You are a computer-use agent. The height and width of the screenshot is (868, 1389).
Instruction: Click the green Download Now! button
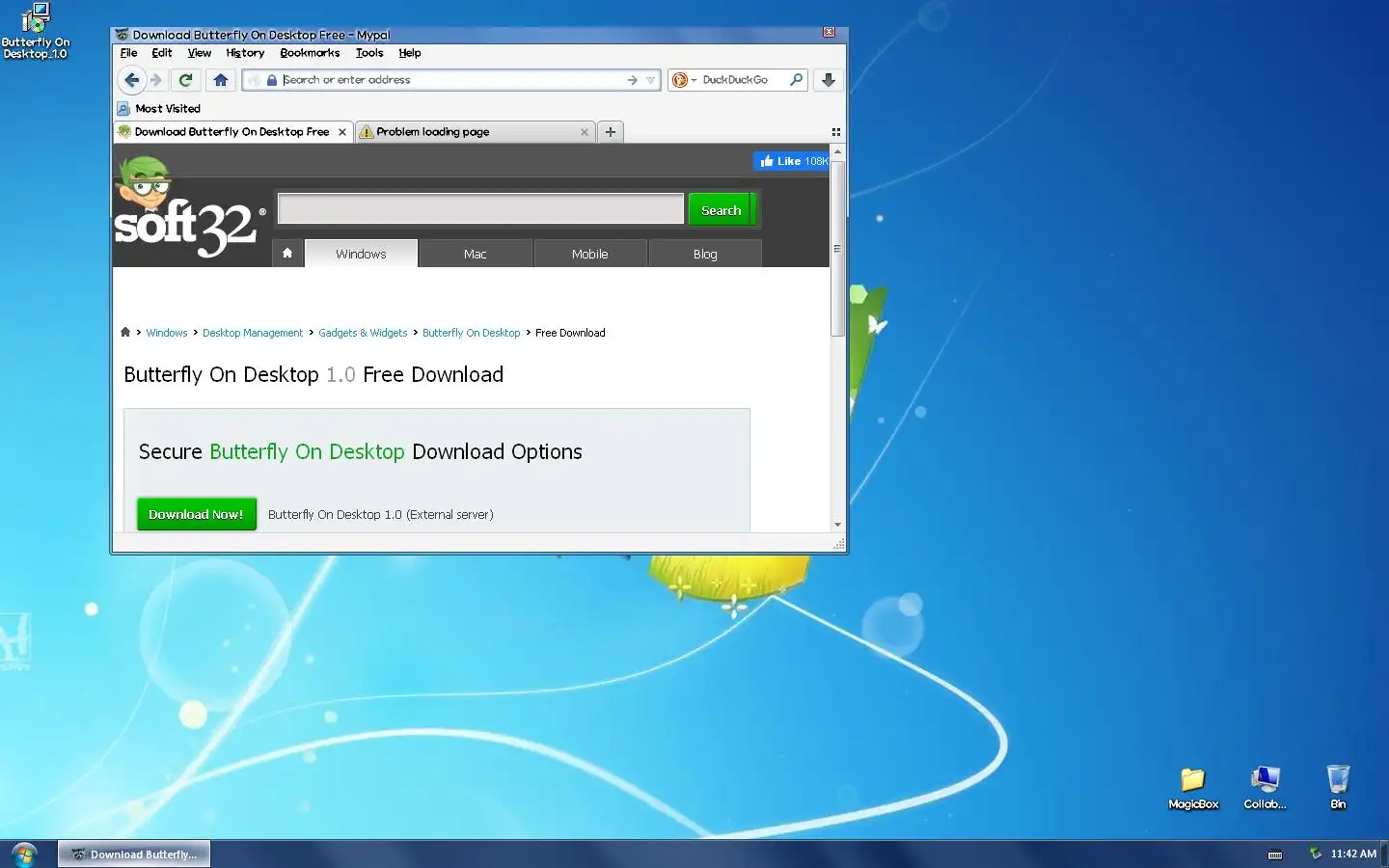(x=197, y=514)
